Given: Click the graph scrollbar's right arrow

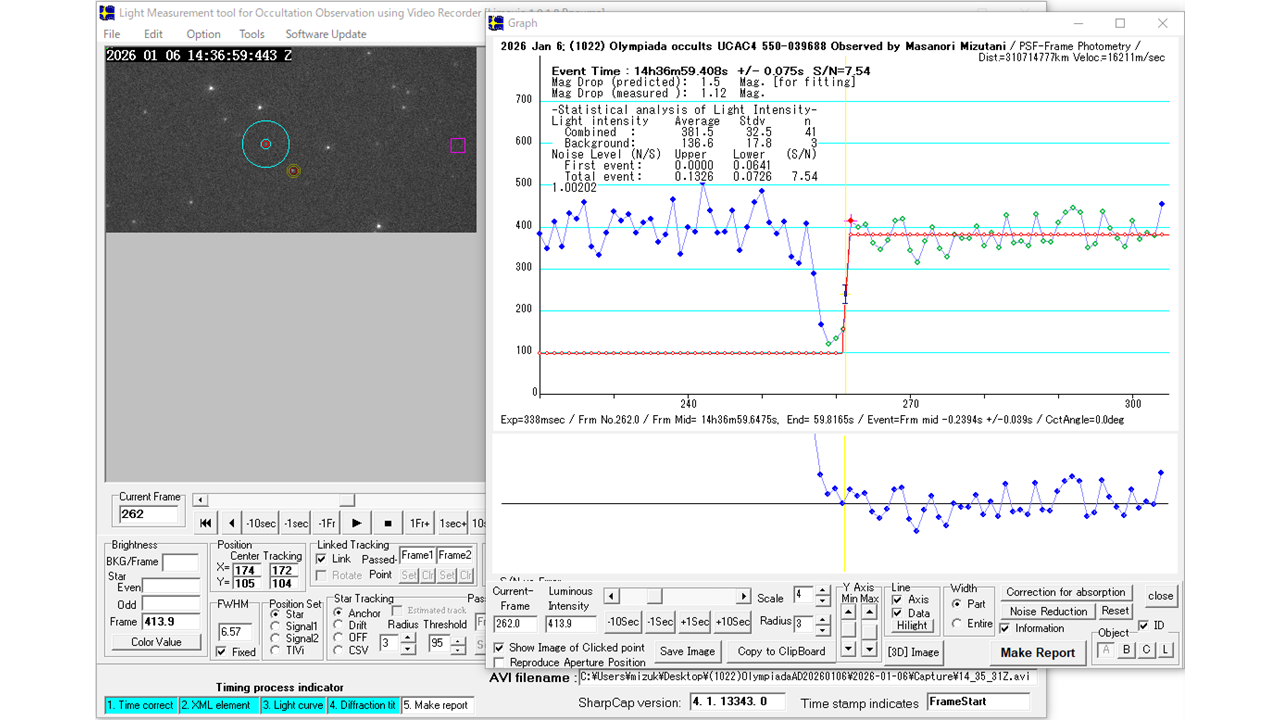Looking at the screenshot, I should 743,597.
